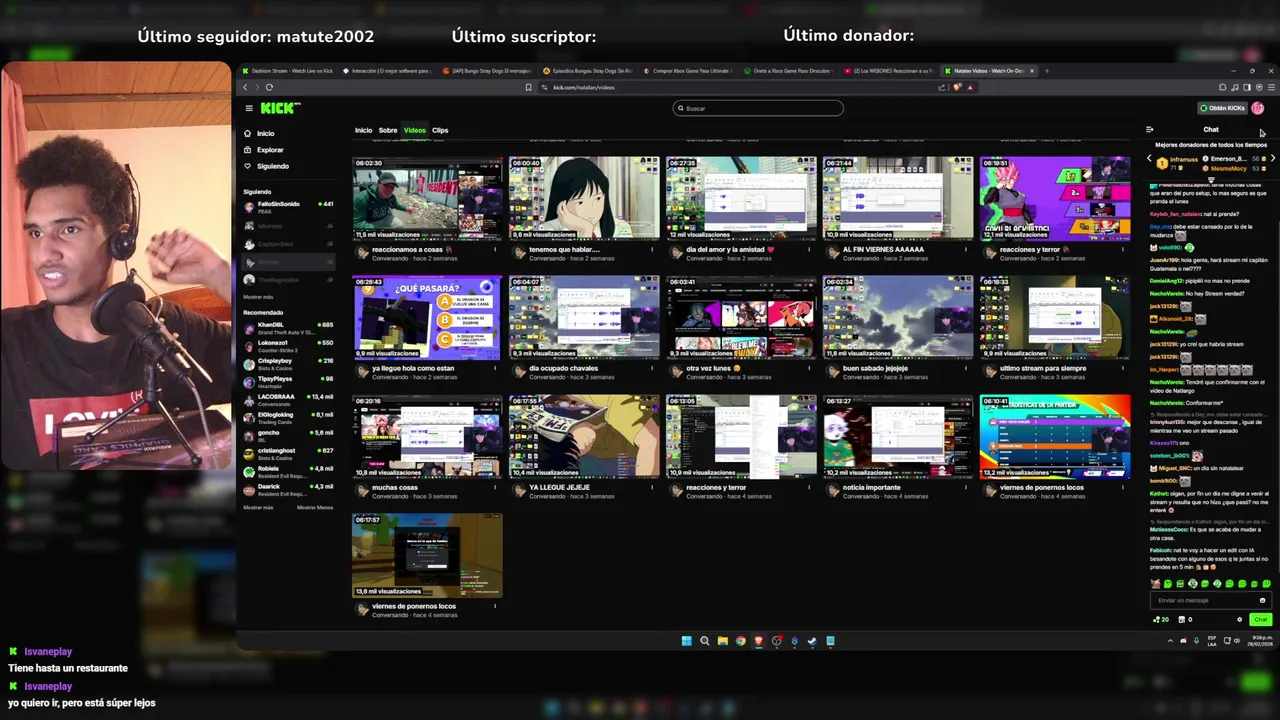Open the Kick hamburger sidebar menu
Image resolution: width=1280 pixels, height=720 pixels.
(249, 108)
